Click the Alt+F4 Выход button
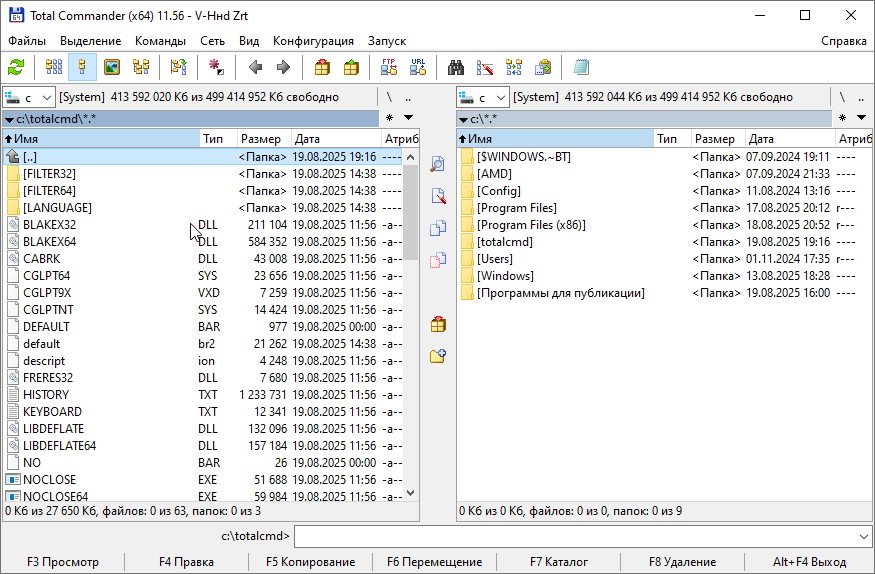875x574 pixels. pyautogui.click(x=809, y=562)
